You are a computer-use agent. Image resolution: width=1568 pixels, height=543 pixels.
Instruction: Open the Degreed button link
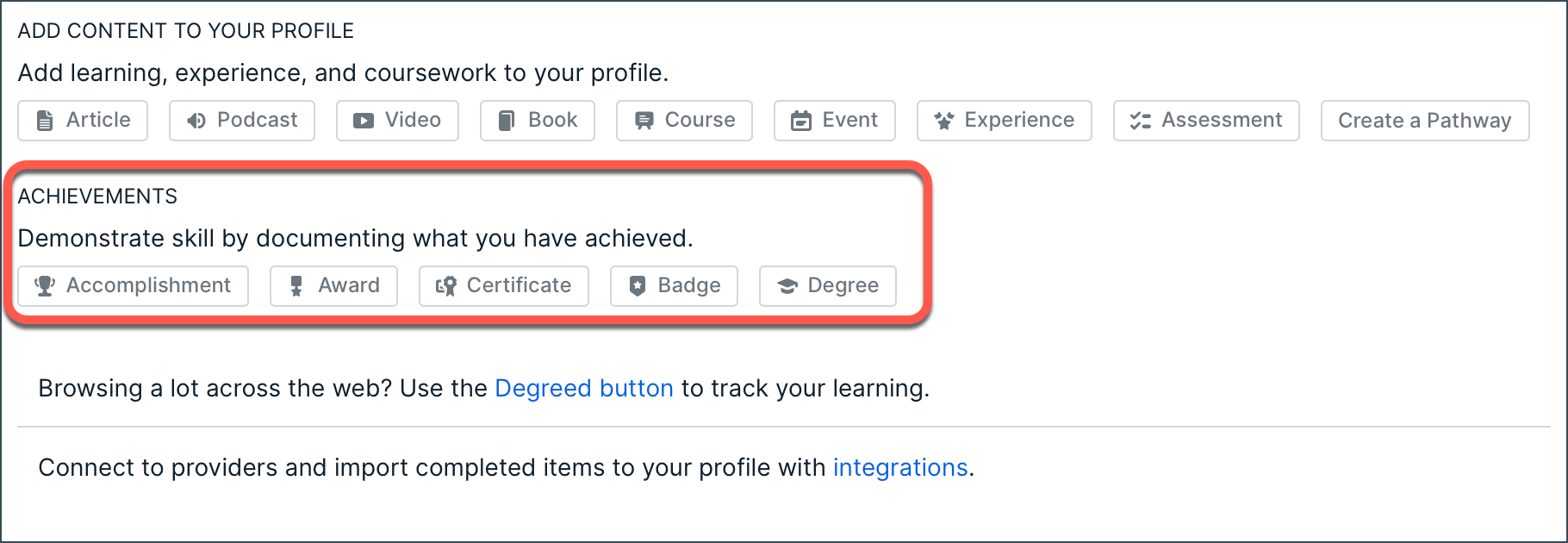(584, 389)
